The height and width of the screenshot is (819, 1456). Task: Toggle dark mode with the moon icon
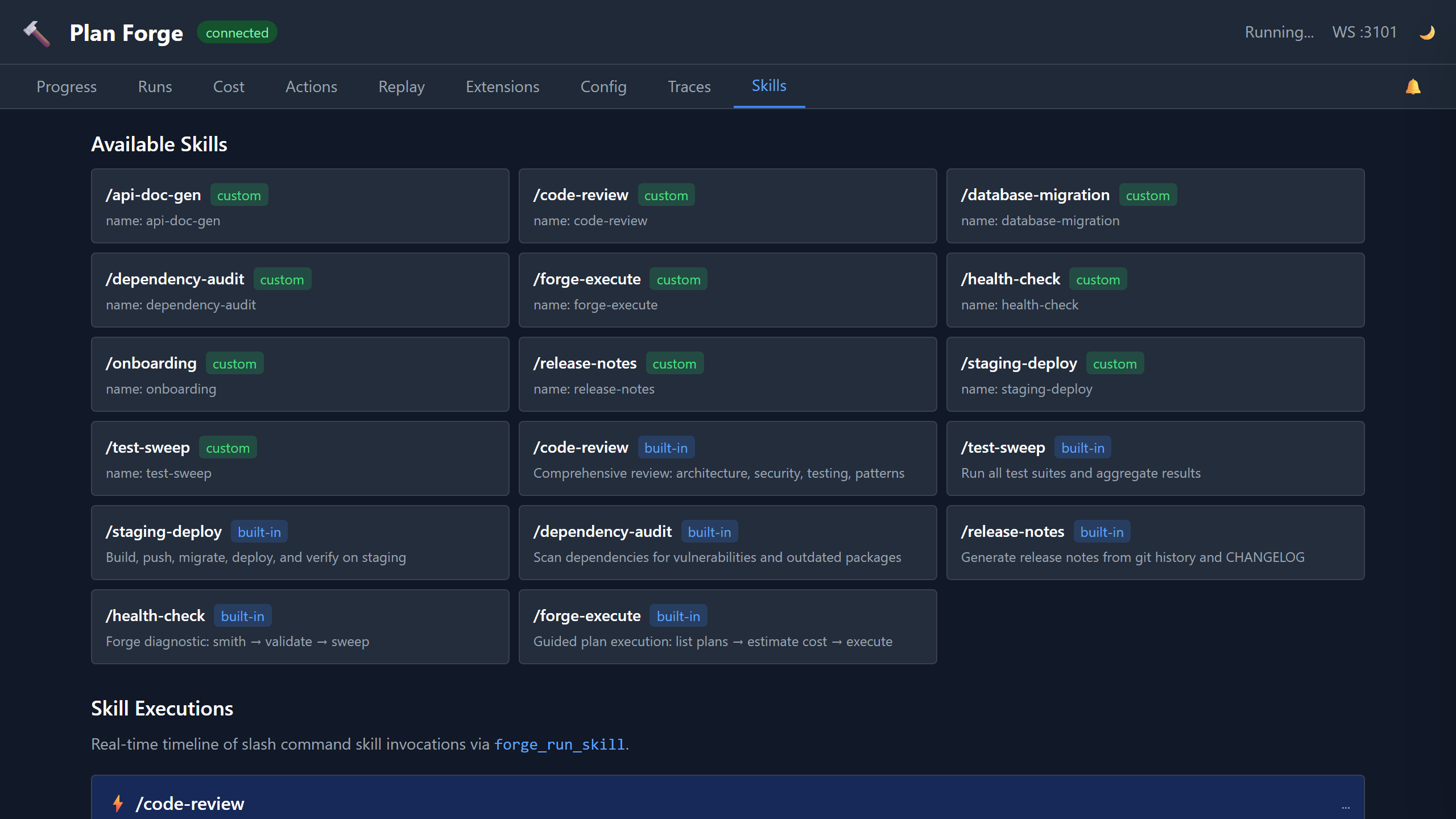pyautogui.click(x=1428, y=32)
